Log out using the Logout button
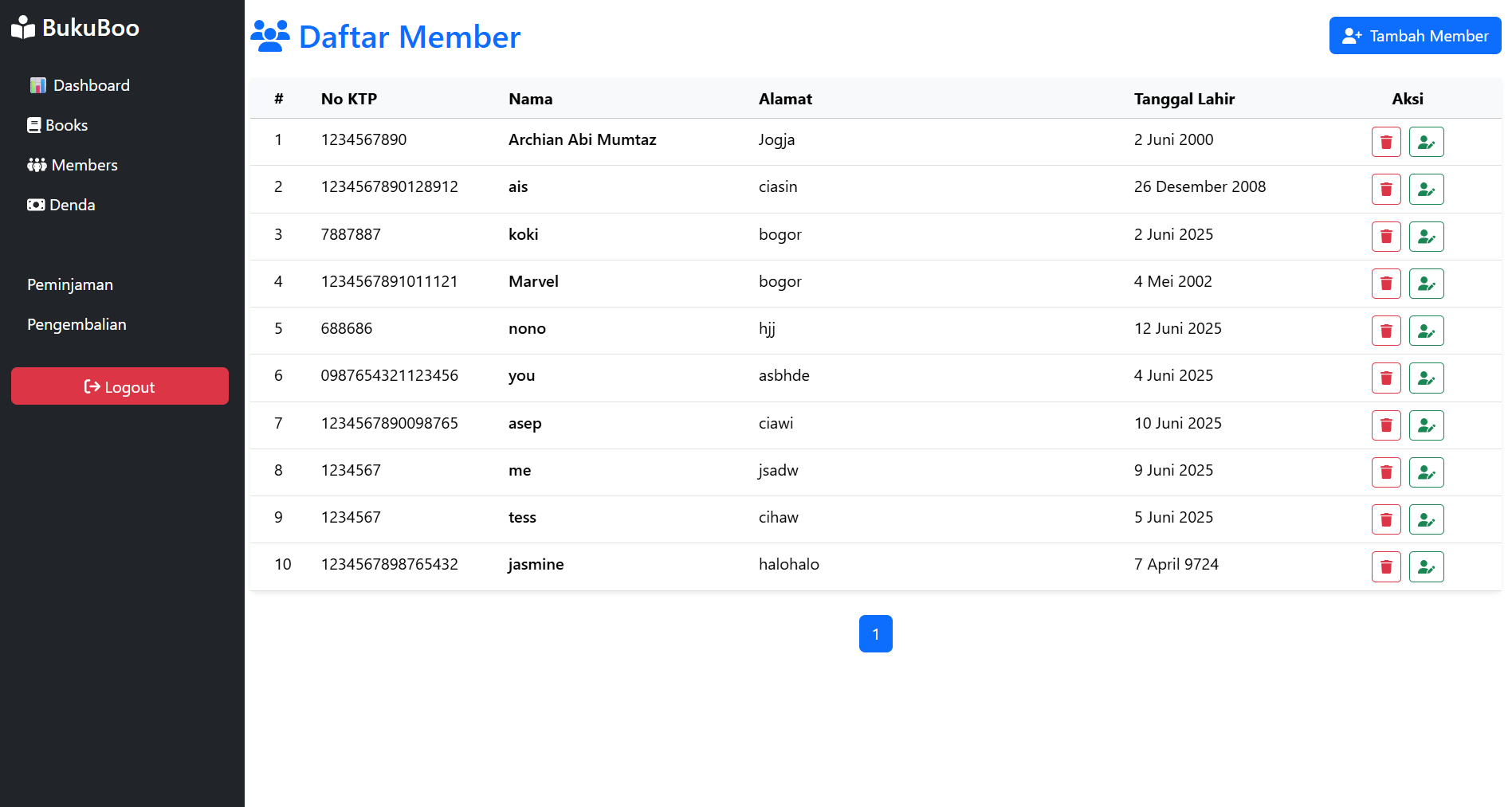The width and height of the screenshot is (1512, 807). tap(120, 386)
